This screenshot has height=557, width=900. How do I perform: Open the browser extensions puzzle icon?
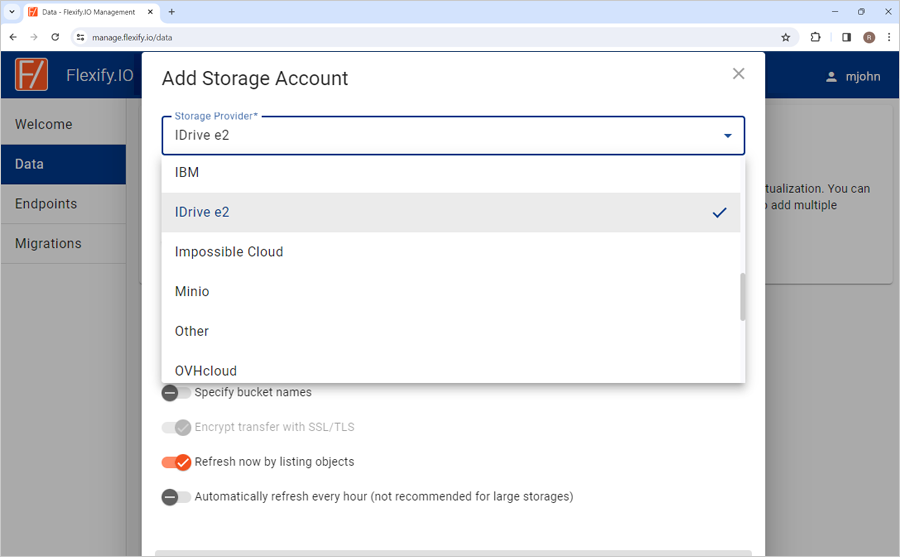[815, 37]
